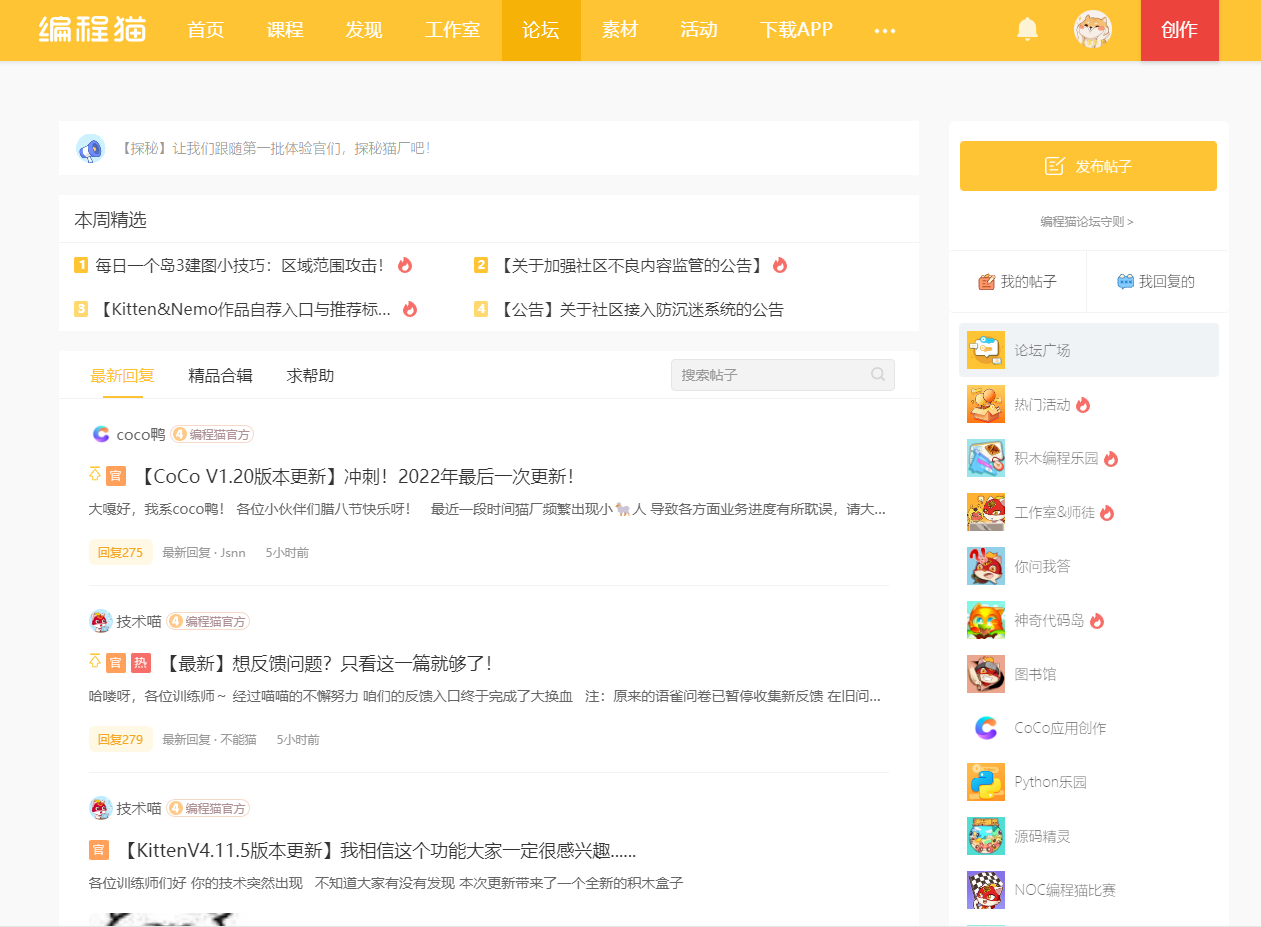Click the 热门活动 board icon

[986, 404]
